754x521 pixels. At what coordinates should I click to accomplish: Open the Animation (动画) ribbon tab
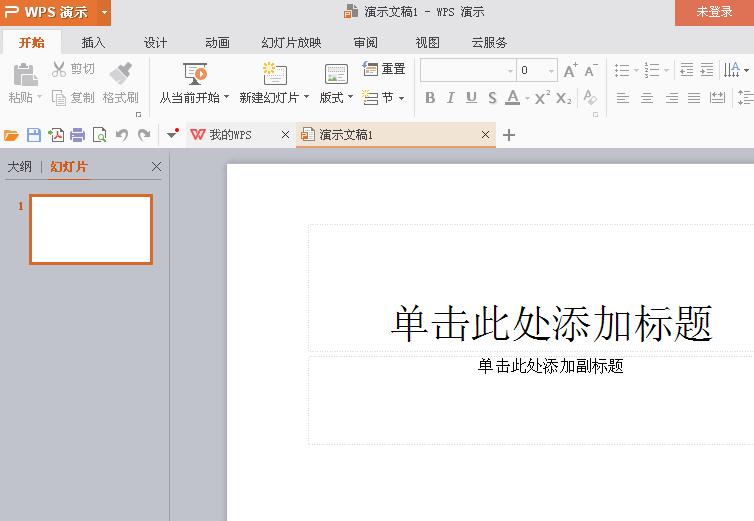[x=217, y=43]
